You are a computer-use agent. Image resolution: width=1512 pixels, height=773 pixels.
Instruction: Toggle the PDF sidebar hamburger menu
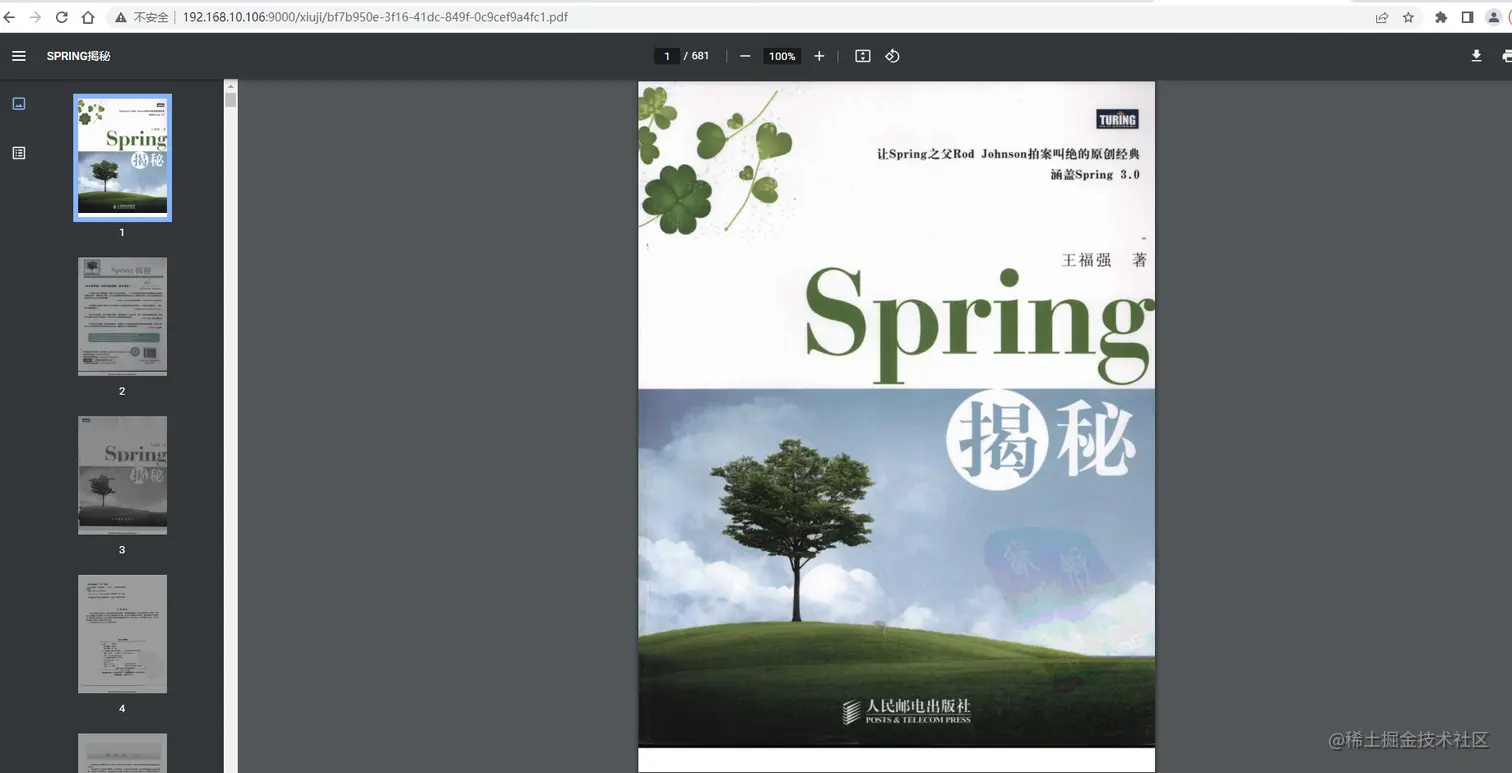[18, 56]
